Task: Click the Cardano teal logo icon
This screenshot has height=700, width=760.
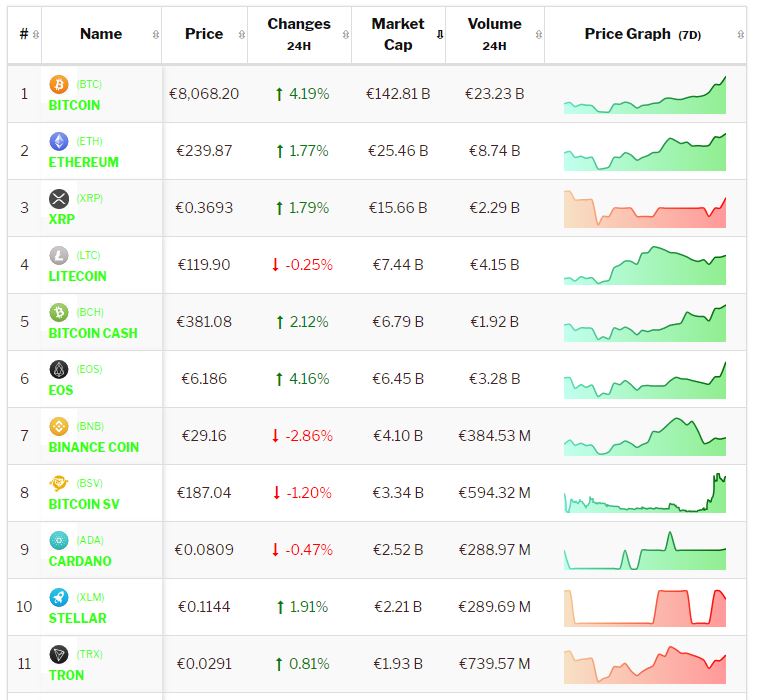Action: (x=59, y=541)
